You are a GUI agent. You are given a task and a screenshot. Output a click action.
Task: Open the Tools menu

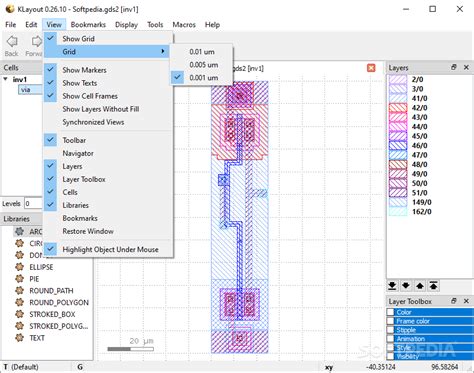click(x=155, y=25)
